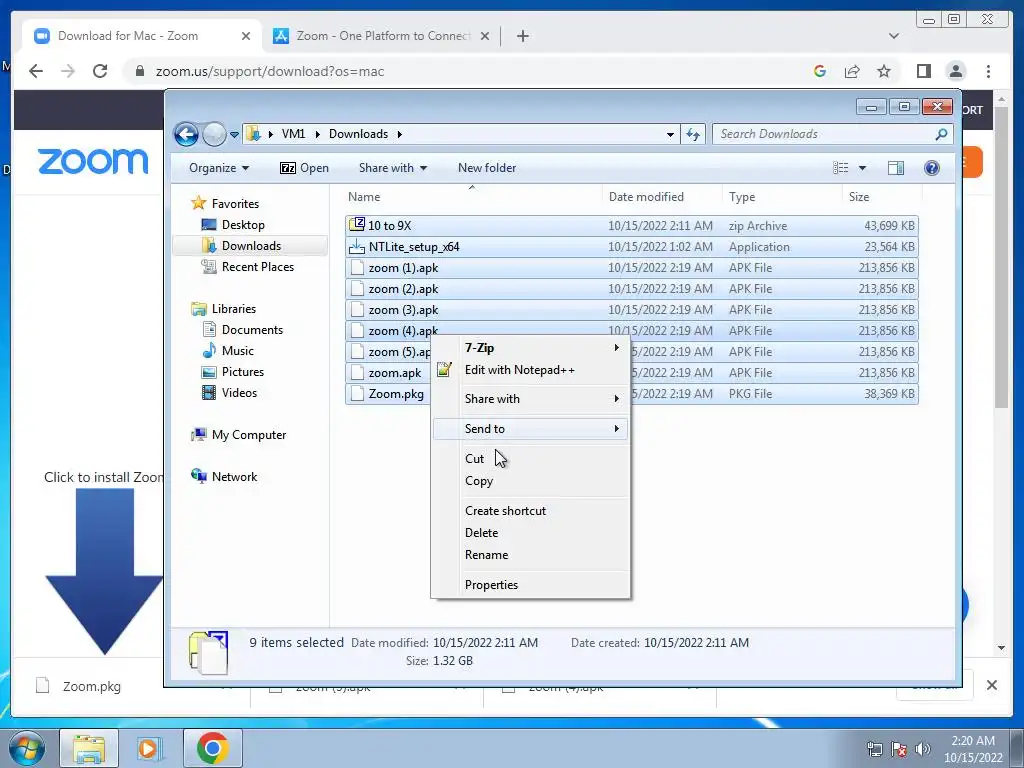Reload the Chrome page

pos(100,71)
